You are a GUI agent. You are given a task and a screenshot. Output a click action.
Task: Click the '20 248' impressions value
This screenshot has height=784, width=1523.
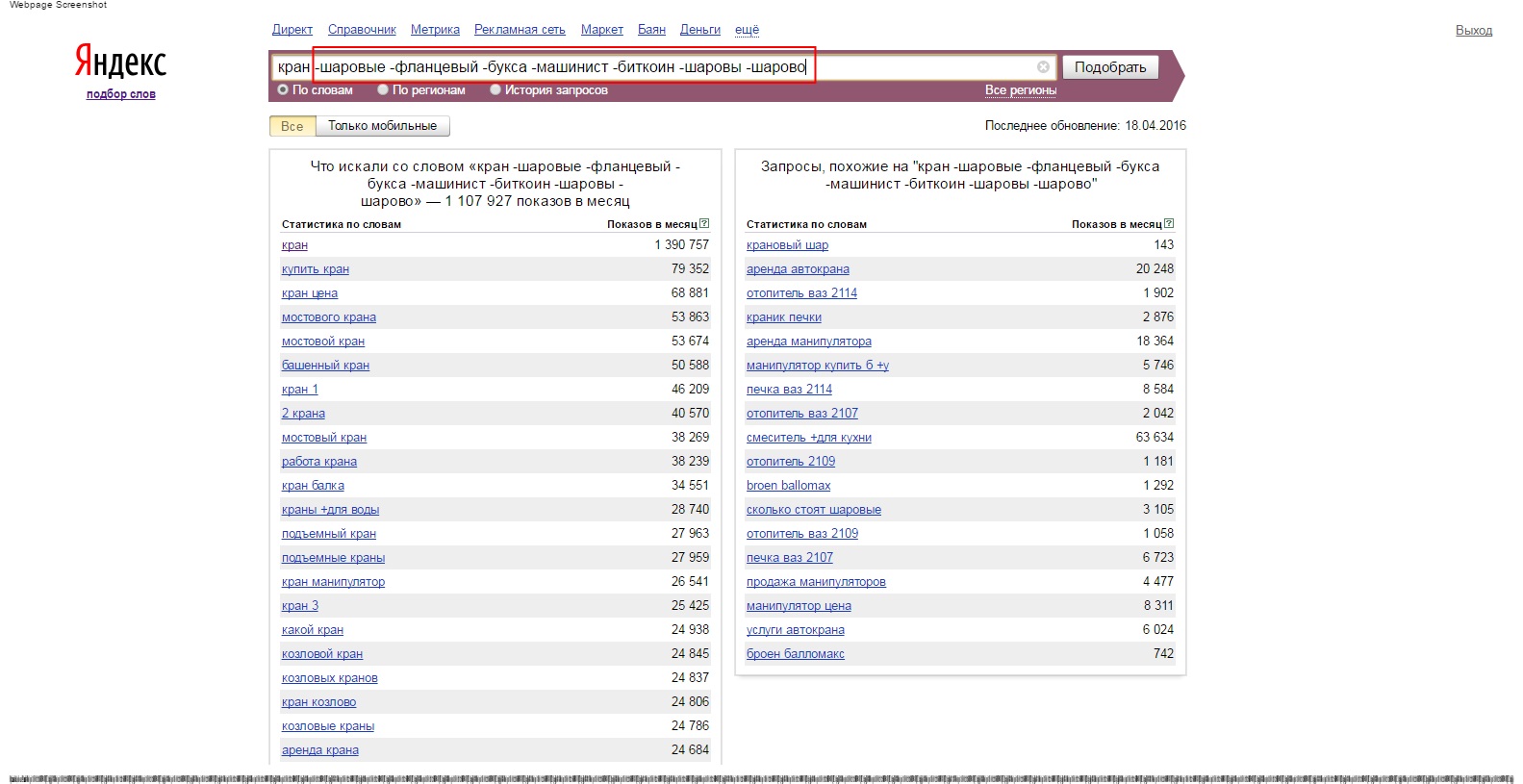(1155, 269)
